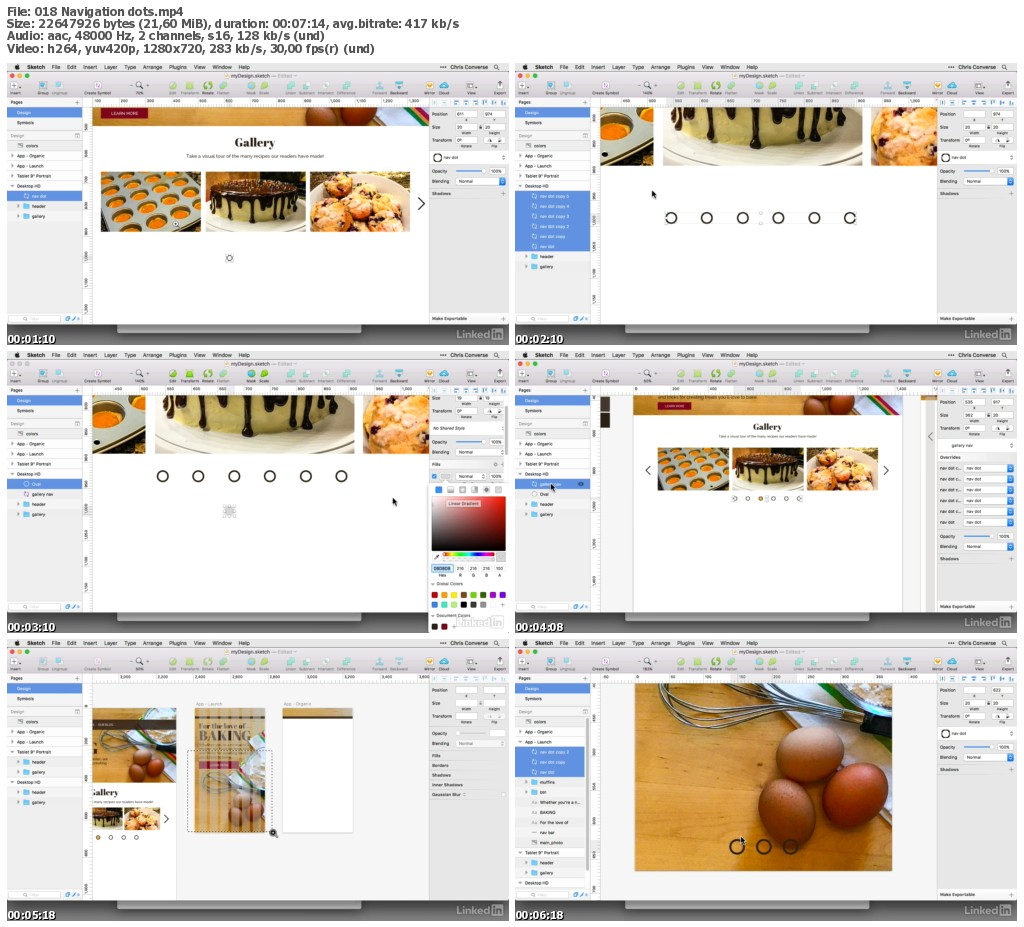Open the Arrange menu in the 00:04:08 frame
The width and height of the screenshot is (1024, 927).
click(x=660, y=355)
